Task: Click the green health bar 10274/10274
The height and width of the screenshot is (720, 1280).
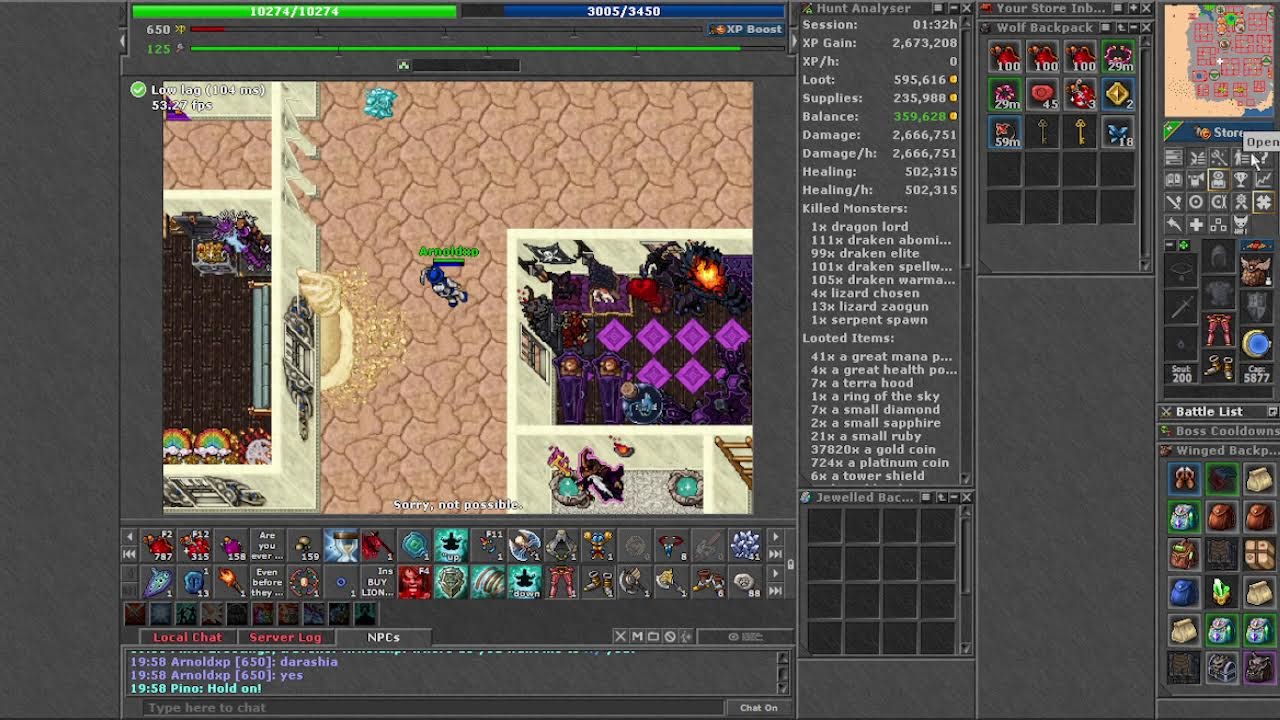Action: pos(294,11)
